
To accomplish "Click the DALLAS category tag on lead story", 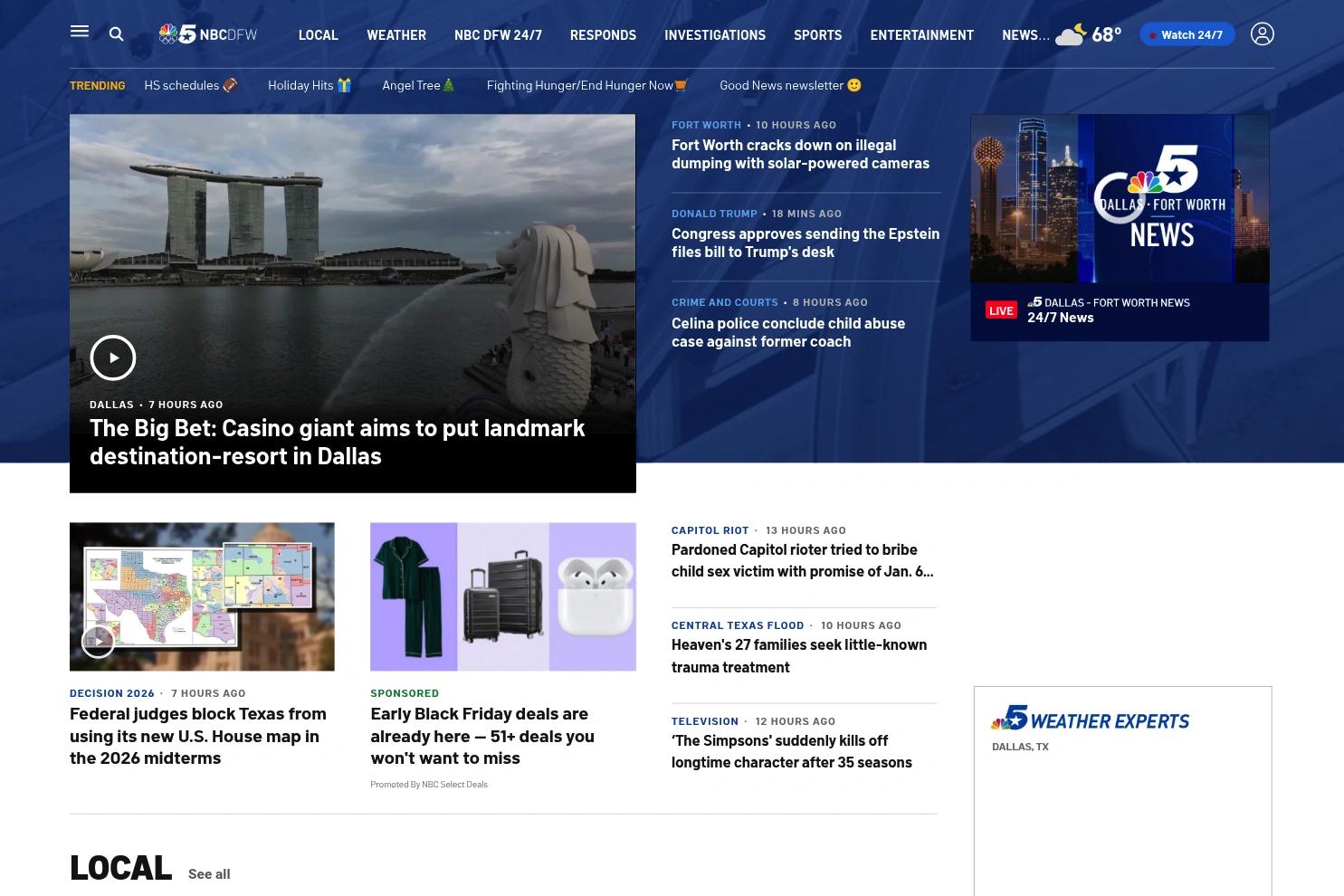I will [x=111, y=405].
